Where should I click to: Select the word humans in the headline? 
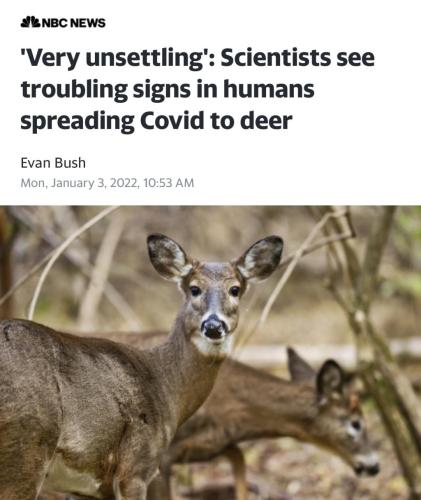tap(269, 89)
